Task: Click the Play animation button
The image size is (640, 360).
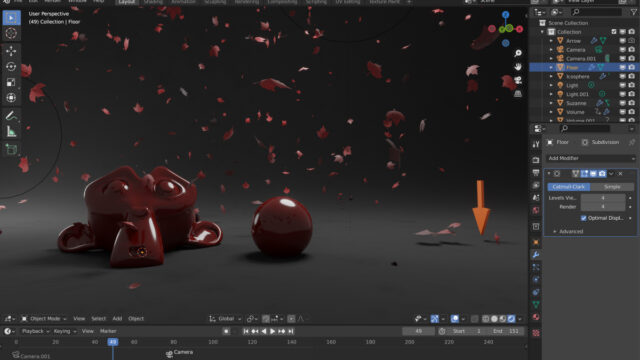Action: click(x=273, y=331)
